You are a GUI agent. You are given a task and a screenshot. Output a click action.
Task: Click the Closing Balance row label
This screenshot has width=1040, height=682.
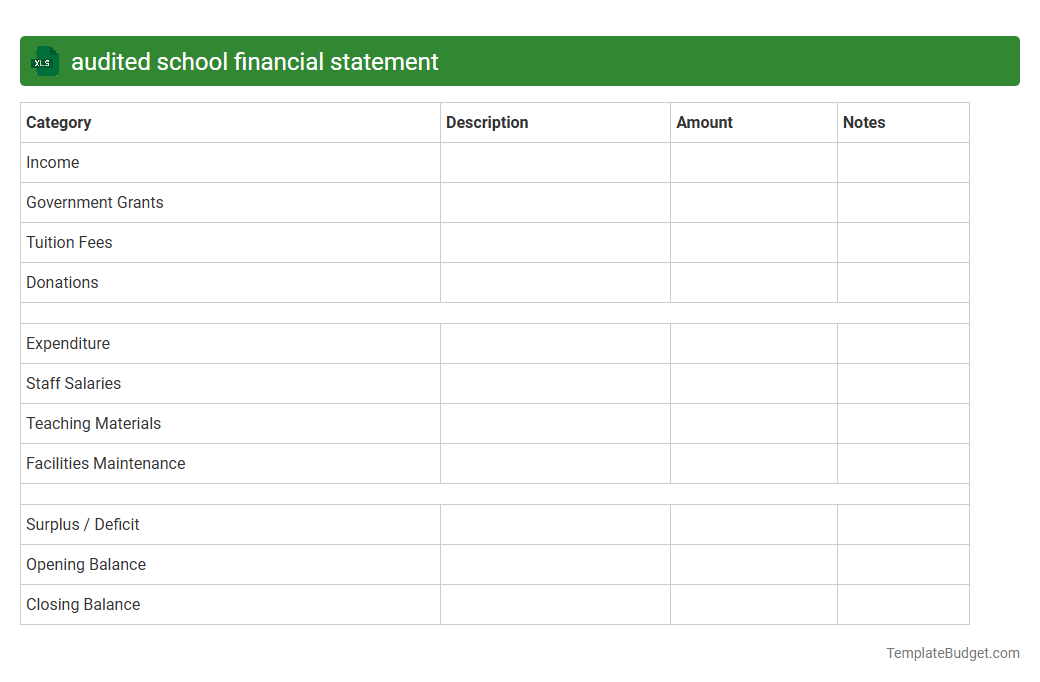(83, 604)
